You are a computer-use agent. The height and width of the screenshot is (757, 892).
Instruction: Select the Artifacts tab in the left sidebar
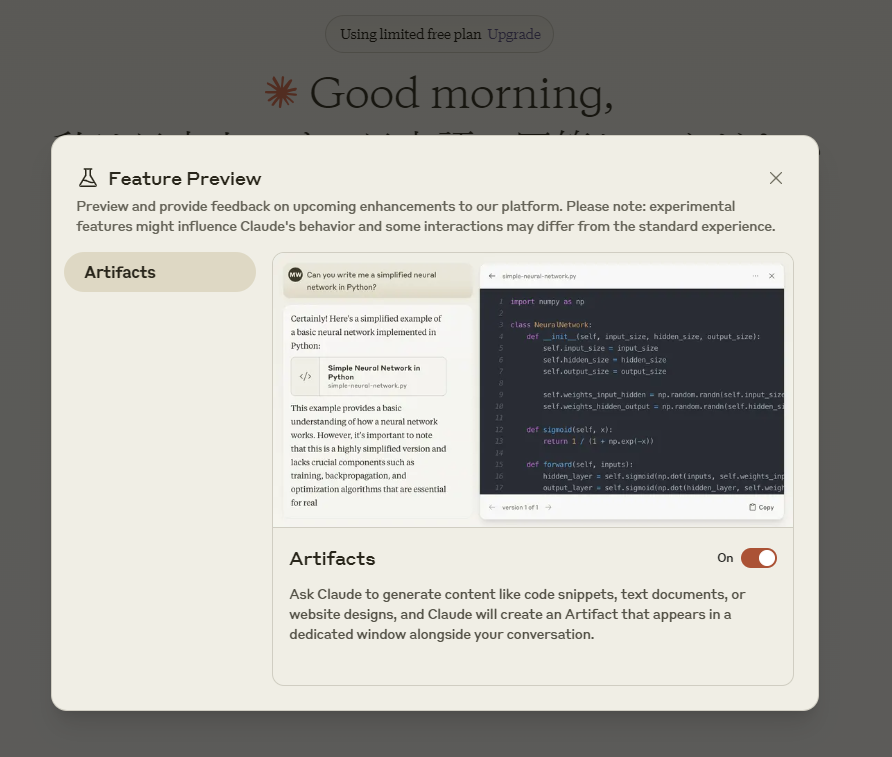(x=160, y=272)
